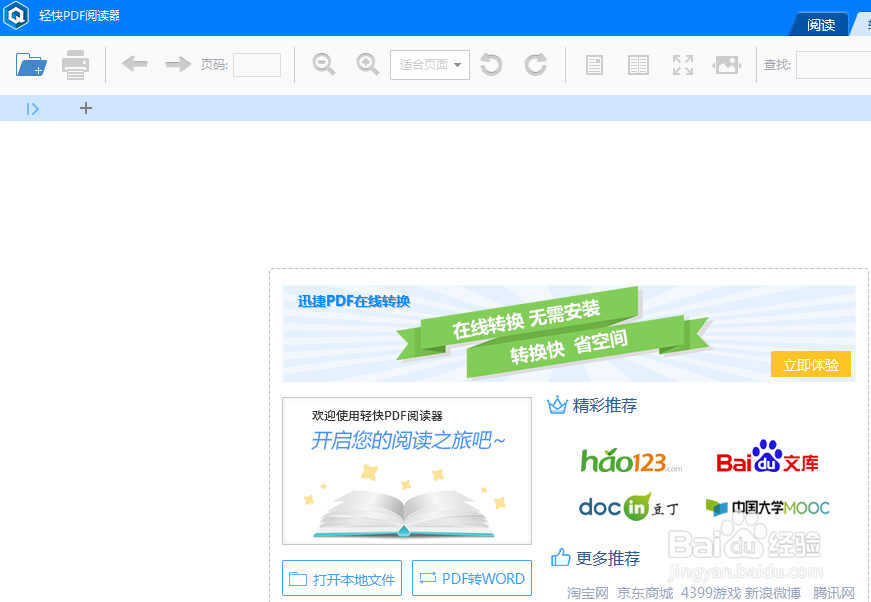Click the 查找 search field

(833, 65)
